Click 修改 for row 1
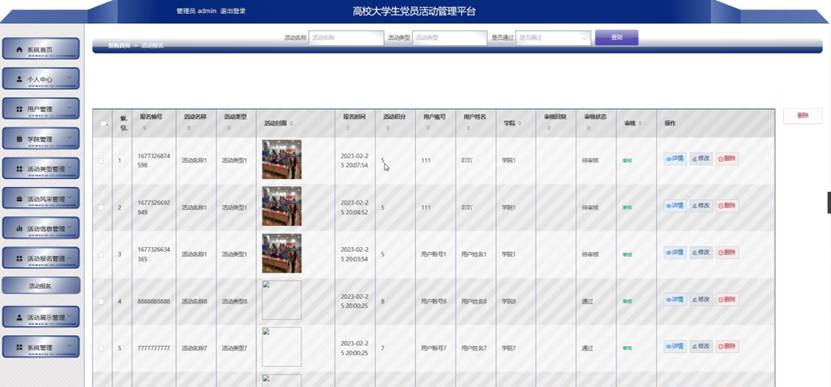The height and width of the screenshot is (387, 831). (x=701, y=159)
